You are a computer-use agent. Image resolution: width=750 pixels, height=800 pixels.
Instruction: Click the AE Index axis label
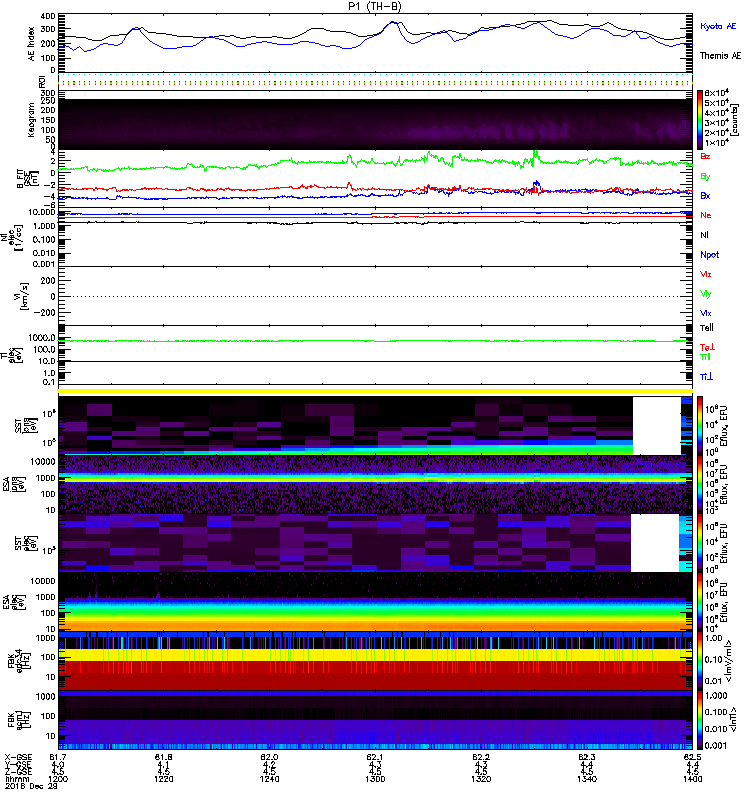coord(32,44)
